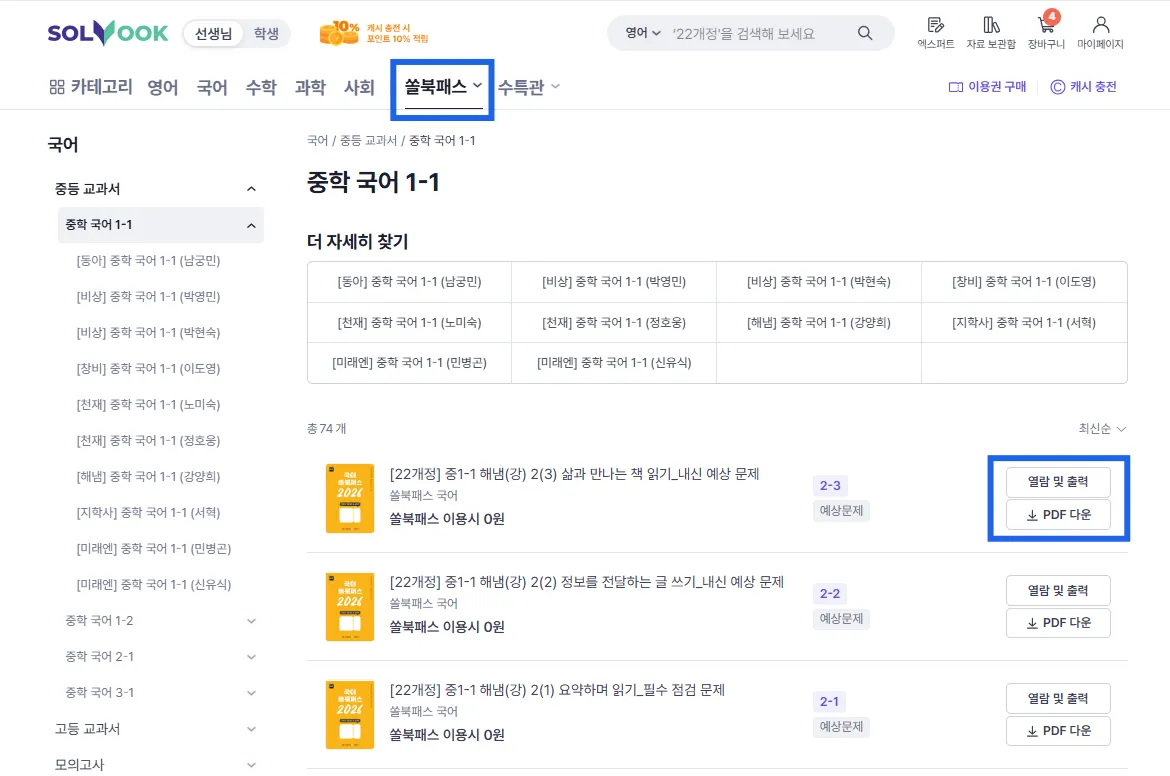Click the book thumbnail for 2(3) 삶과 만나는 책 읽기
This screenshot has width=1170, height=776.
tap(350, 498)
